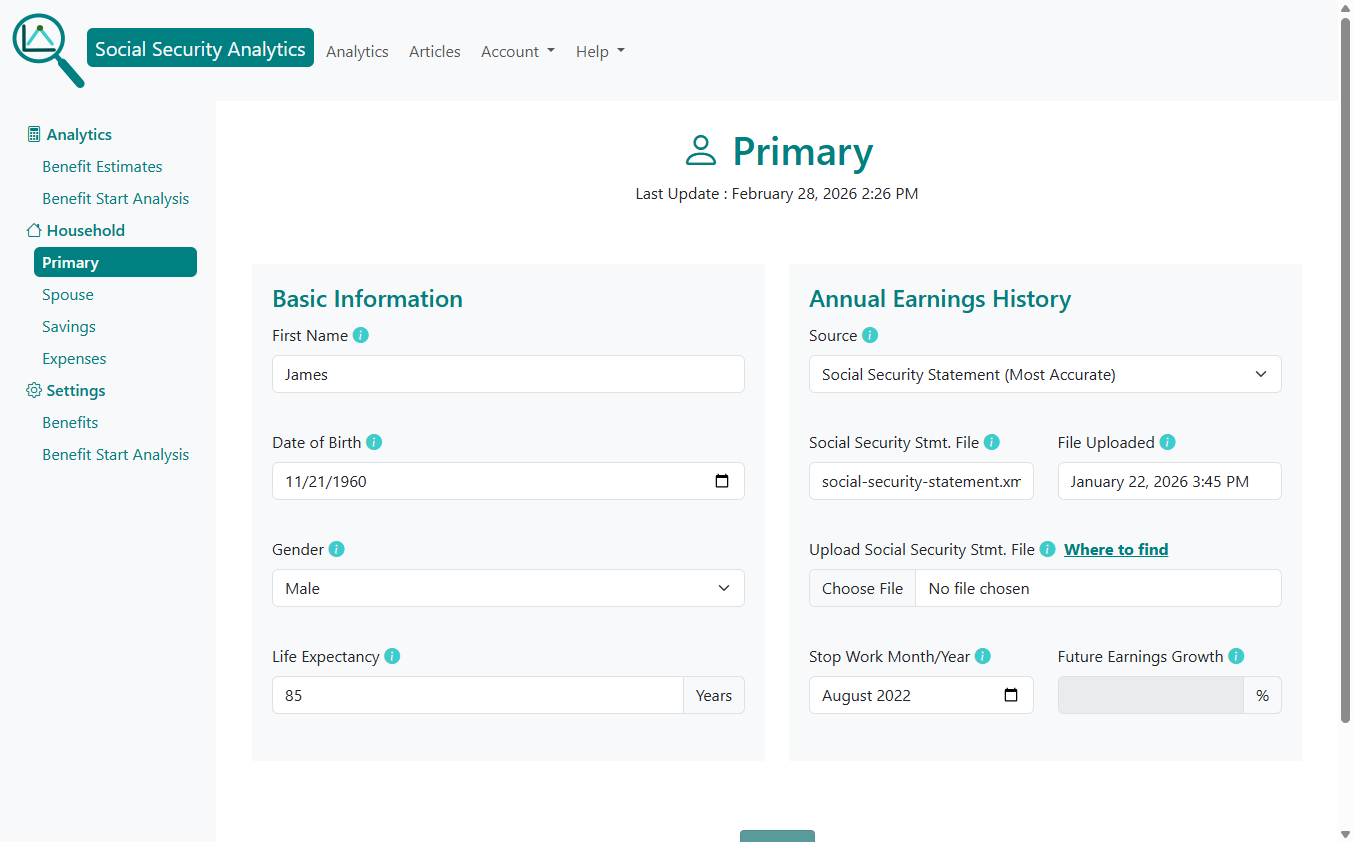
Task: Click inside the First Name input field
Action: pyautogui.click(x=508, y=374)
